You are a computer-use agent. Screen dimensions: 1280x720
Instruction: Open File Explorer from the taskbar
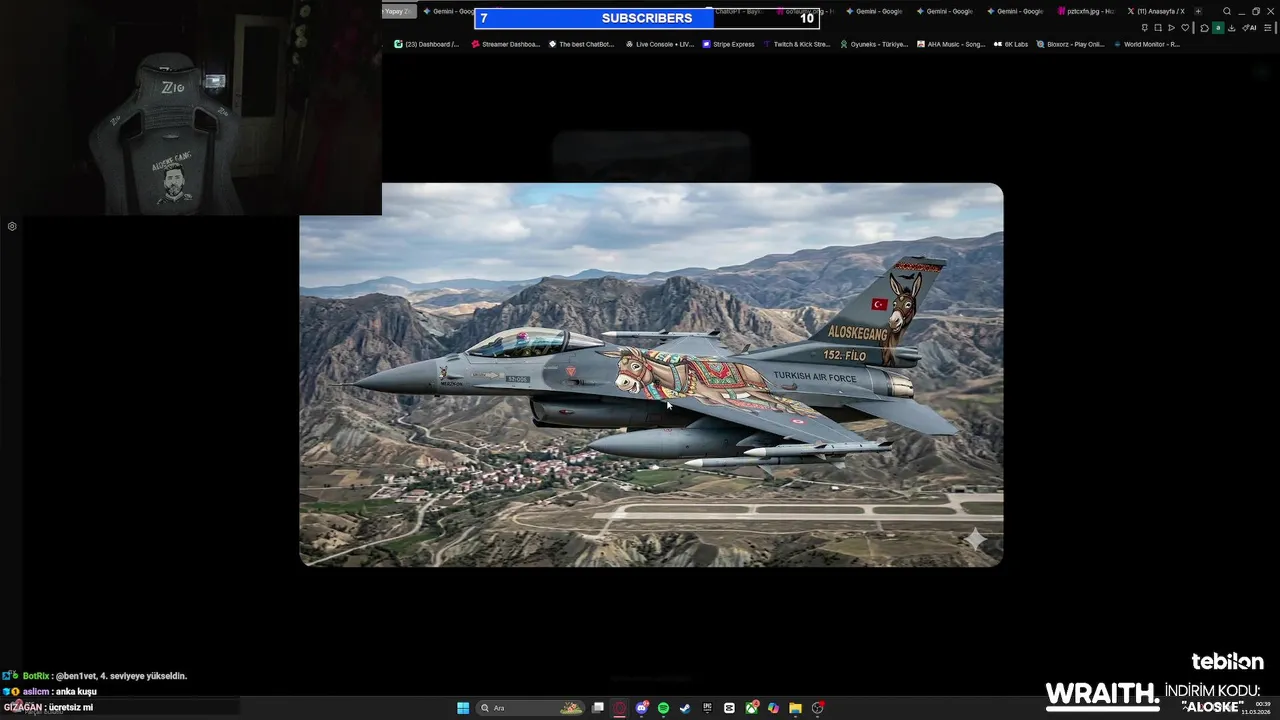[x=795, y=708]
